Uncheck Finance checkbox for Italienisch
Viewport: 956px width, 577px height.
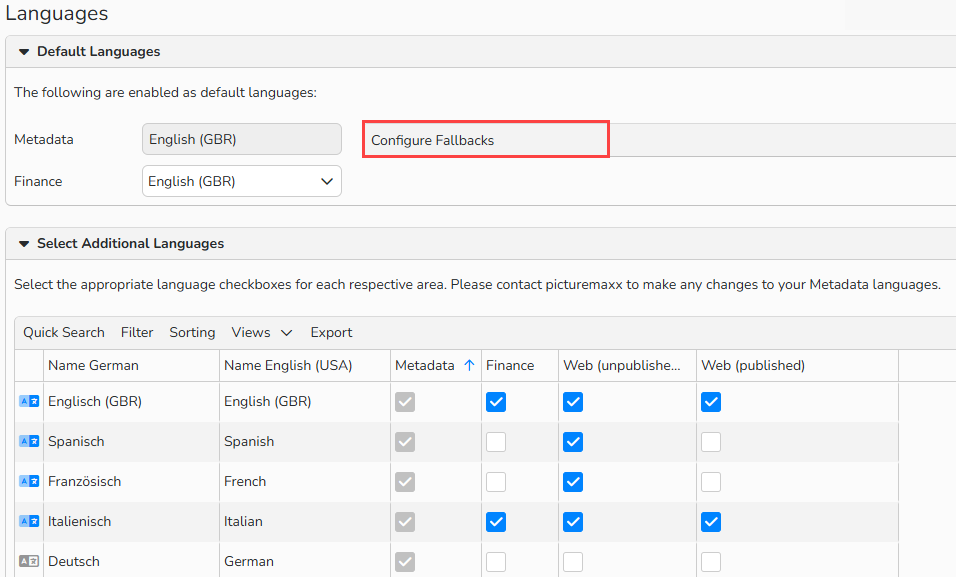[496, 522]
